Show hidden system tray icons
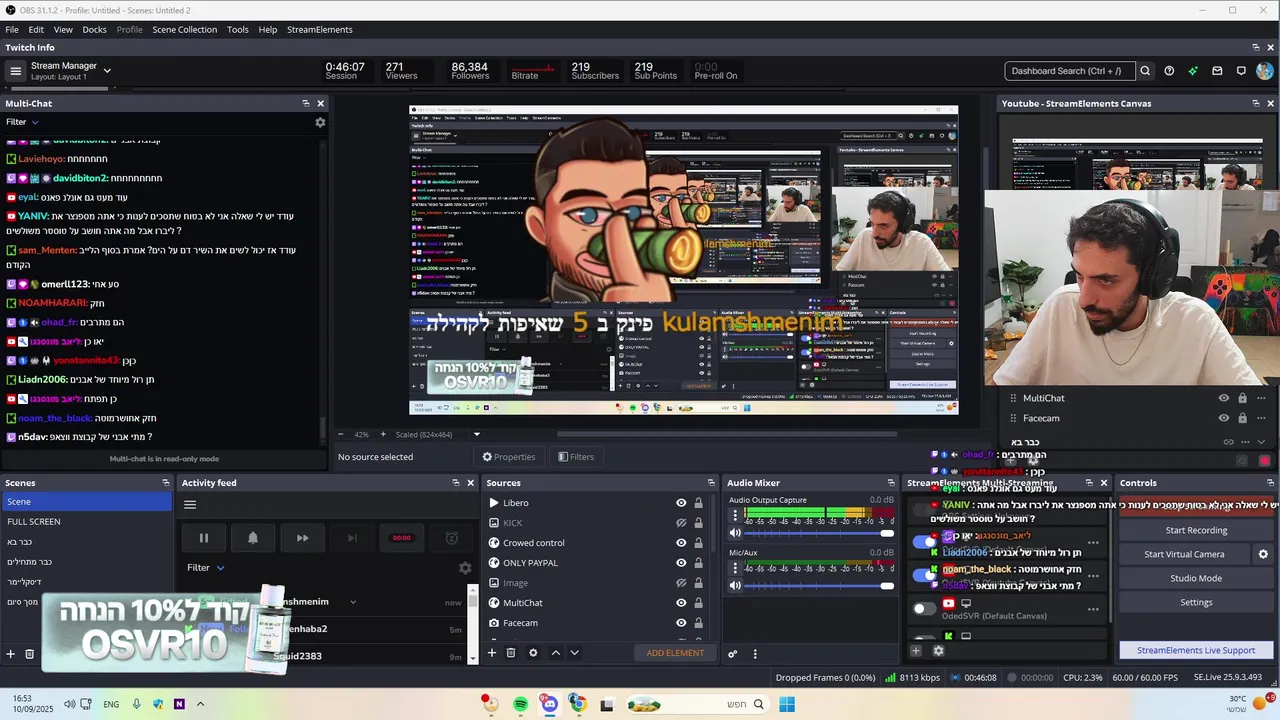The width and height of the screenshot is (1280, 720). 200,704
